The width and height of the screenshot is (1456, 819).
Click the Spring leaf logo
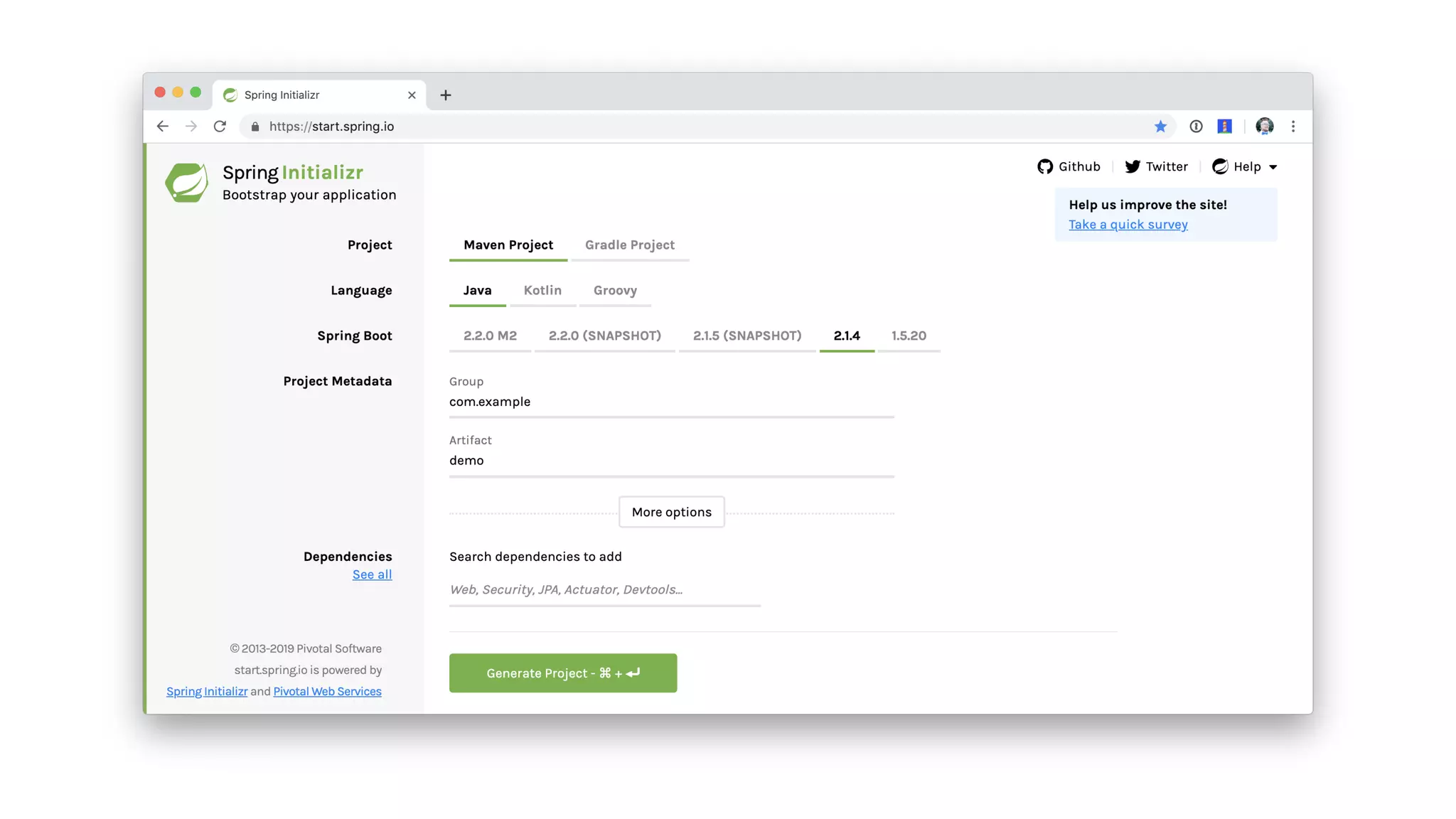(x=186, y=183)
